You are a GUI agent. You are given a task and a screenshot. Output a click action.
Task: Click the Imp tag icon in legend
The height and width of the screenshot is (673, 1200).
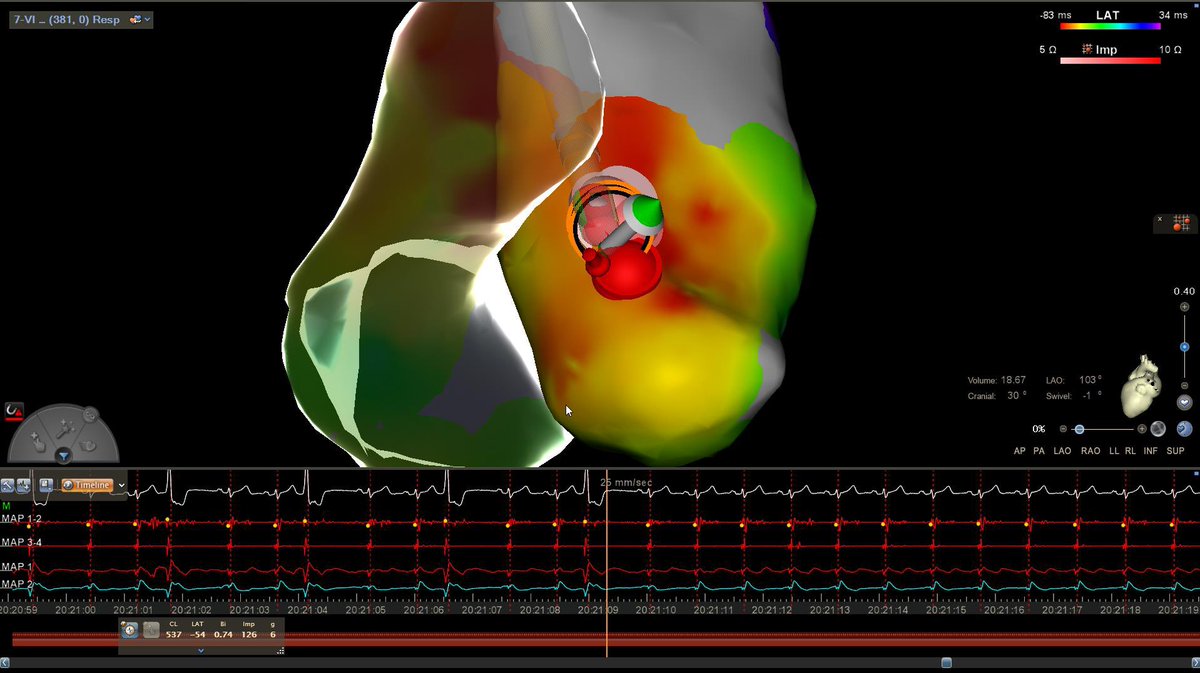point(1088,48)
